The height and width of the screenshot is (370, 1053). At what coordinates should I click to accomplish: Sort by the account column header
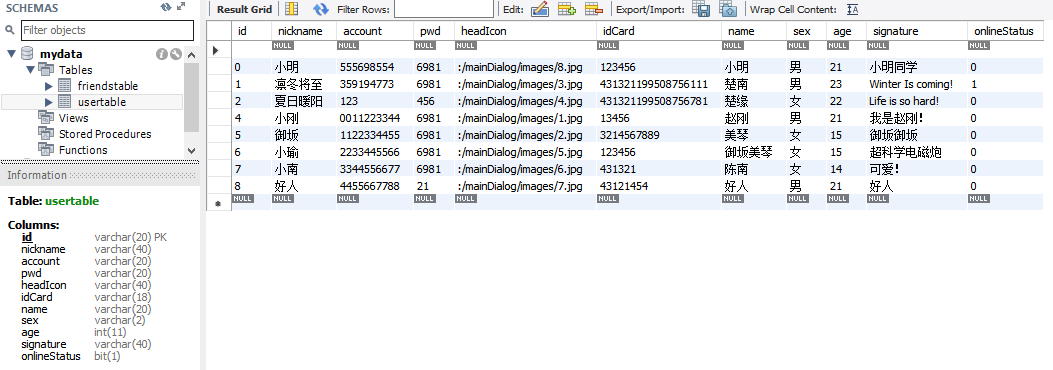[375, 31]
